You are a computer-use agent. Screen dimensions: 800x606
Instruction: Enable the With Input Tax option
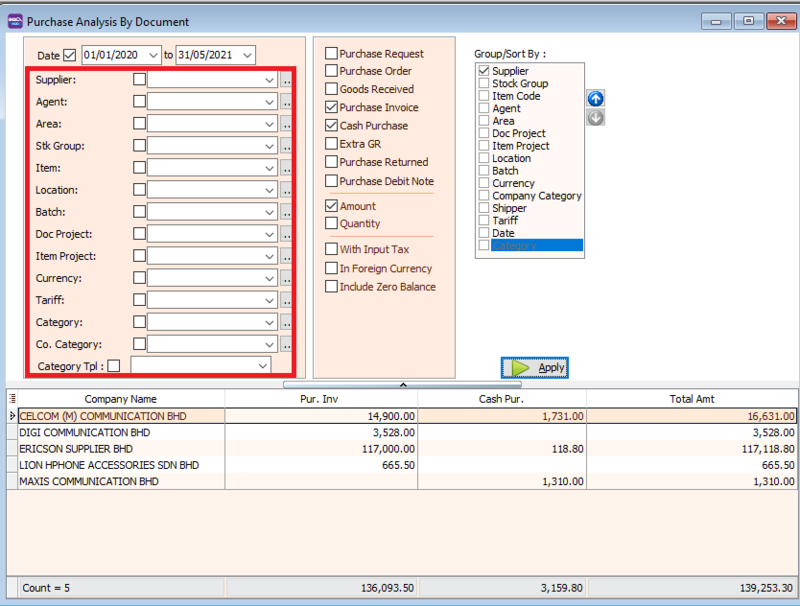330,249
